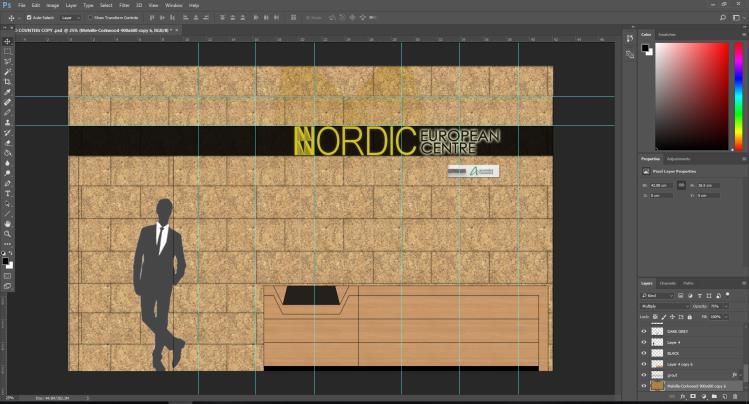The image size is (749, 404).
Task: Select the Rectangular Marquee tool
Action: pyautogui.click(x=7, y=52)
